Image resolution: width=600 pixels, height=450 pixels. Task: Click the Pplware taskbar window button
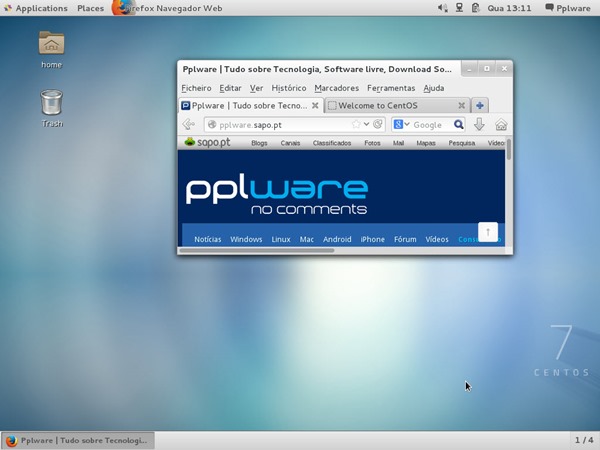click(78, 440)
